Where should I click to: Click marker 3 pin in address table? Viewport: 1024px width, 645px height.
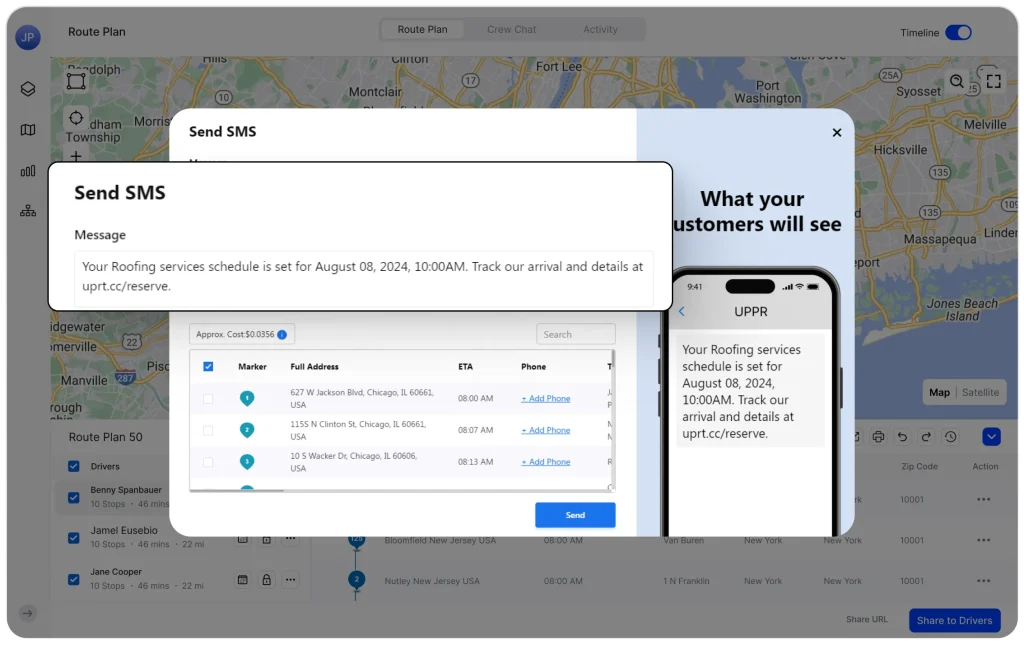(247, 462)
